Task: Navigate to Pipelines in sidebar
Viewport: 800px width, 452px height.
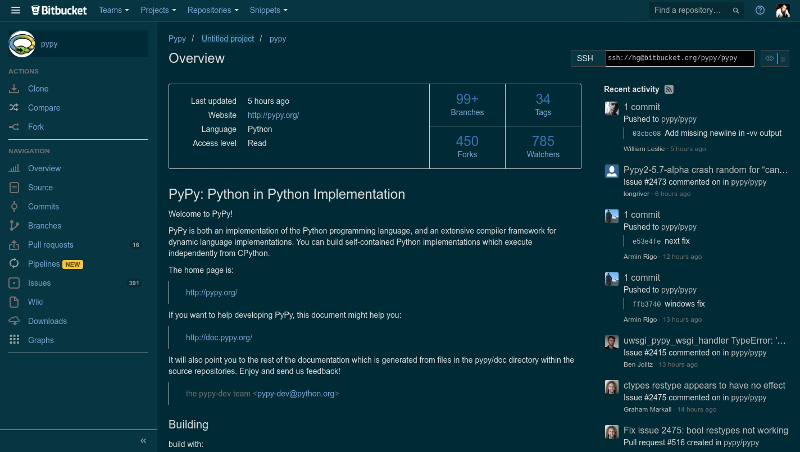Action: click(44, 264)
